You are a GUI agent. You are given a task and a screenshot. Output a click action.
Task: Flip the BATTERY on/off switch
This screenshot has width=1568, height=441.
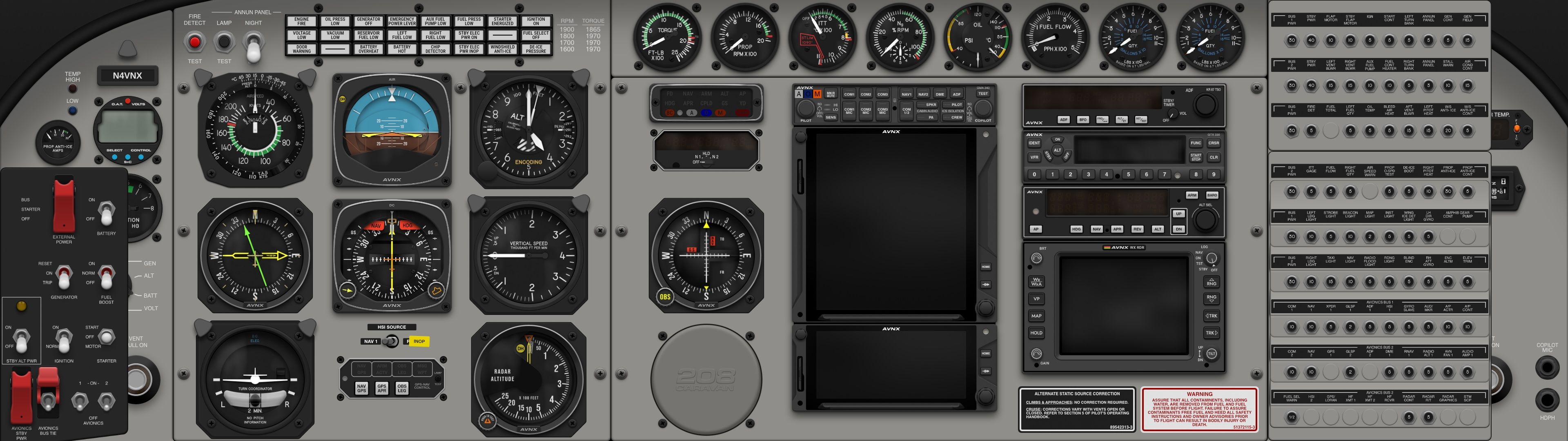point(107,213)
